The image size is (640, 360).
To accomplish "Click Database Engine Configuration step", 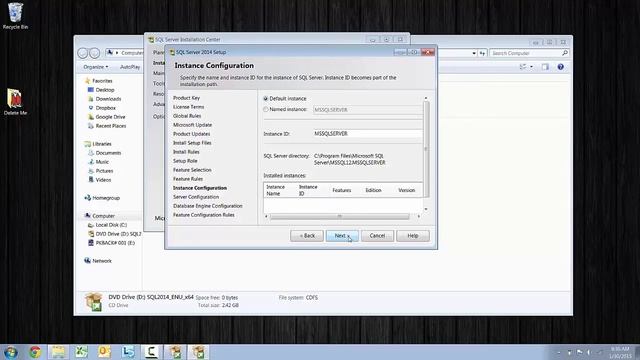I will tap(208, 206).
